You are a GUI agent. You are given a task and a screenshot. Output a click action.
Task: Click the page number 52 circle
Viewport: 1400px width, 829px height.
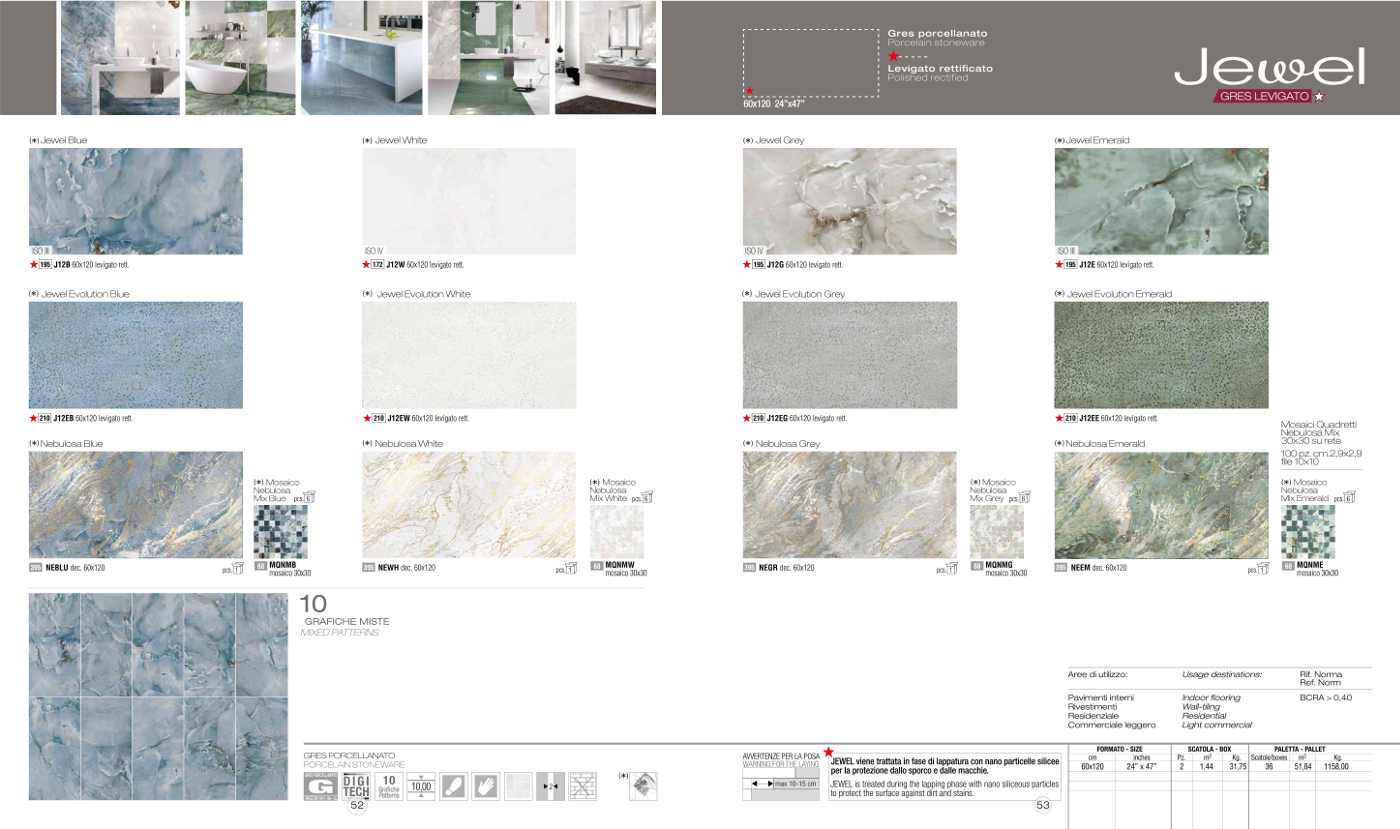[x=357, y=807]
